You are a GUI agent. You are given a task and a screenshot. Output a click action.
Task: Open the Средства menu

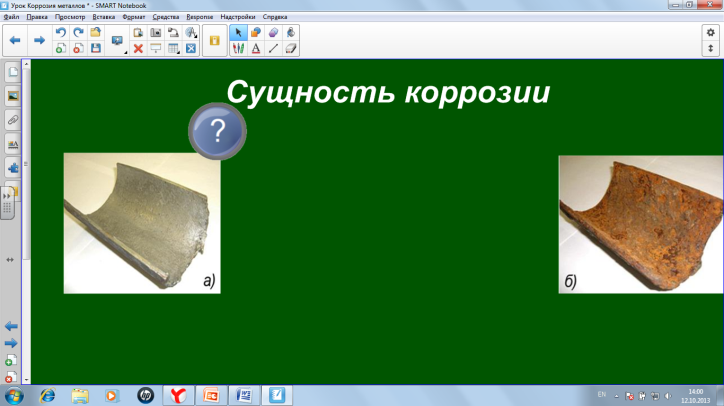[166, 17]
